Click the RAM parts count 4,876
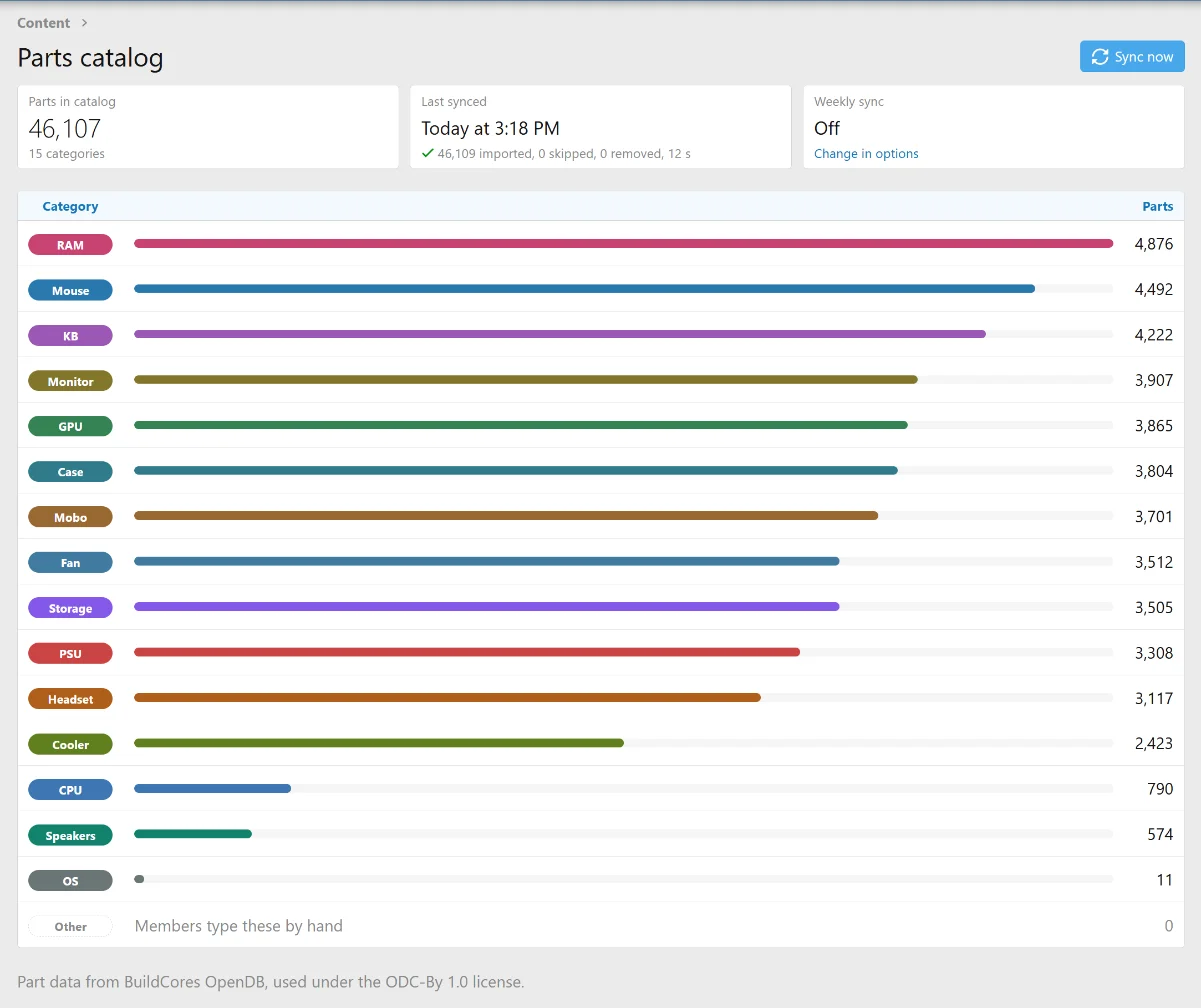1201x1008 pixels. [x=1154, y=244]
